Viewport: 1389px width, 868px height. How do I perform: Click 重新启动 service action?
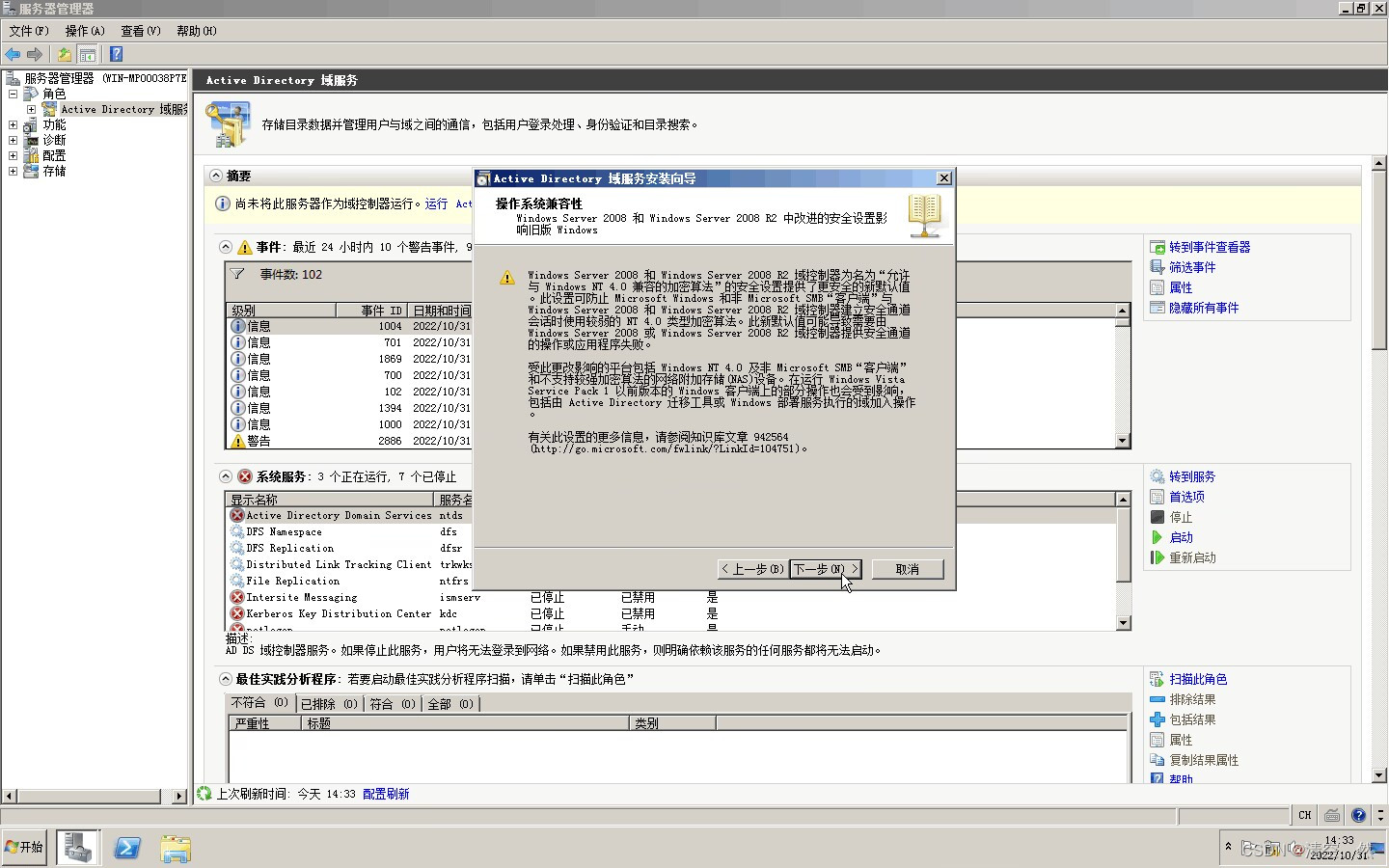pos(1192,557)
